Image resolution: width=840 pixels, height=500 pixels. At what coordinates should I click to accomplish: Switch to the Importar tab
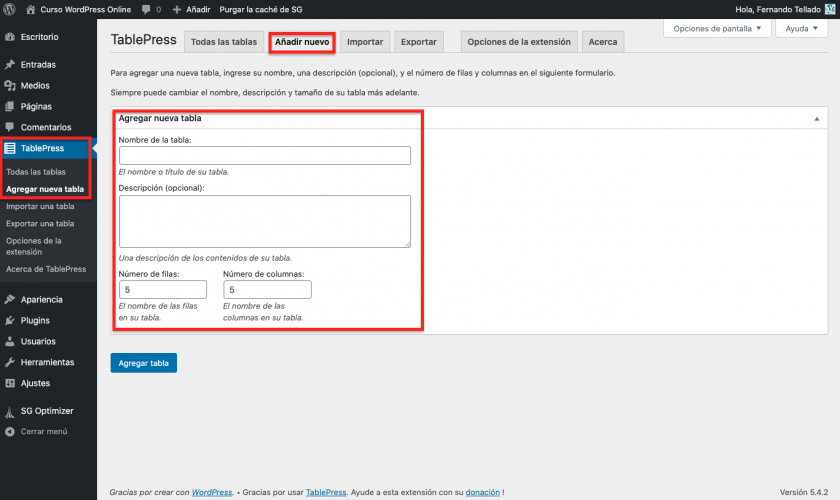pyautogui.click(x=365, y=42)
